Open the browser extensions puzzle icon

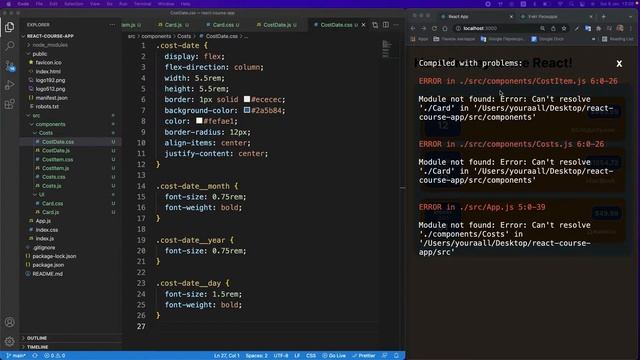(598, 29)
